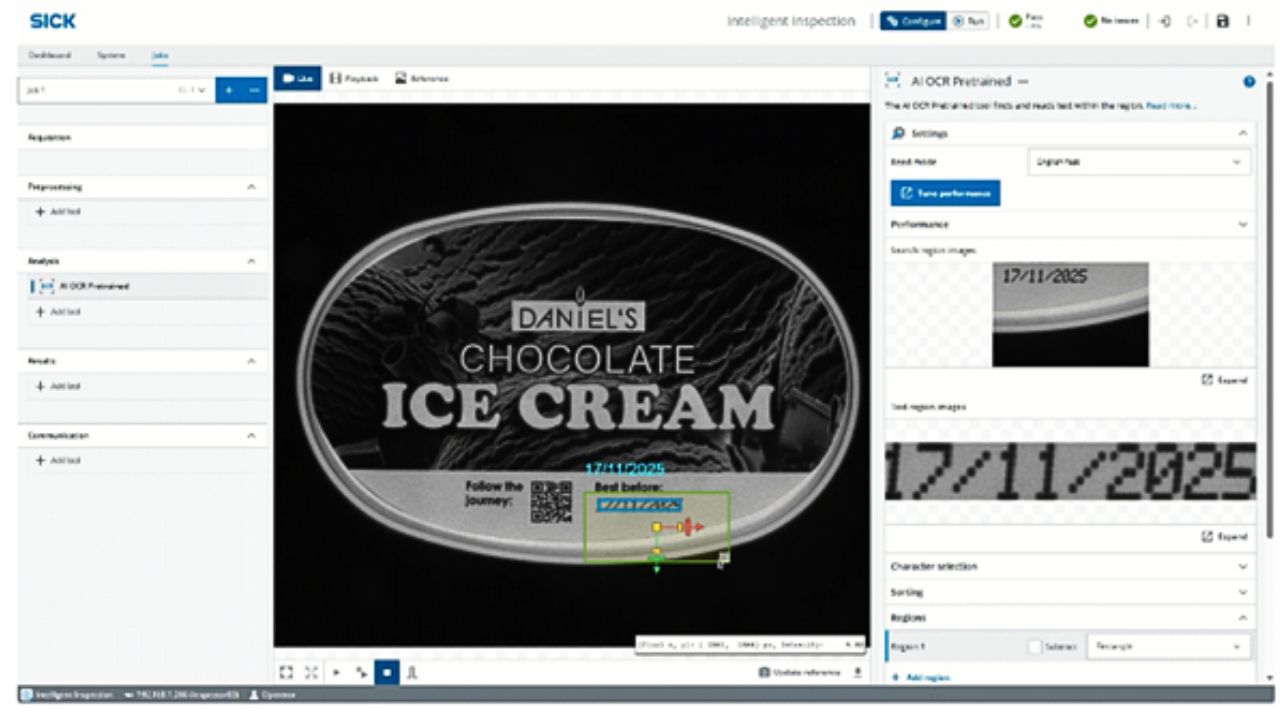Viewport: 1280px width, 720px height.
Task: Open the Region 1 shape dropdown
Action: (x=1167, y=647)
